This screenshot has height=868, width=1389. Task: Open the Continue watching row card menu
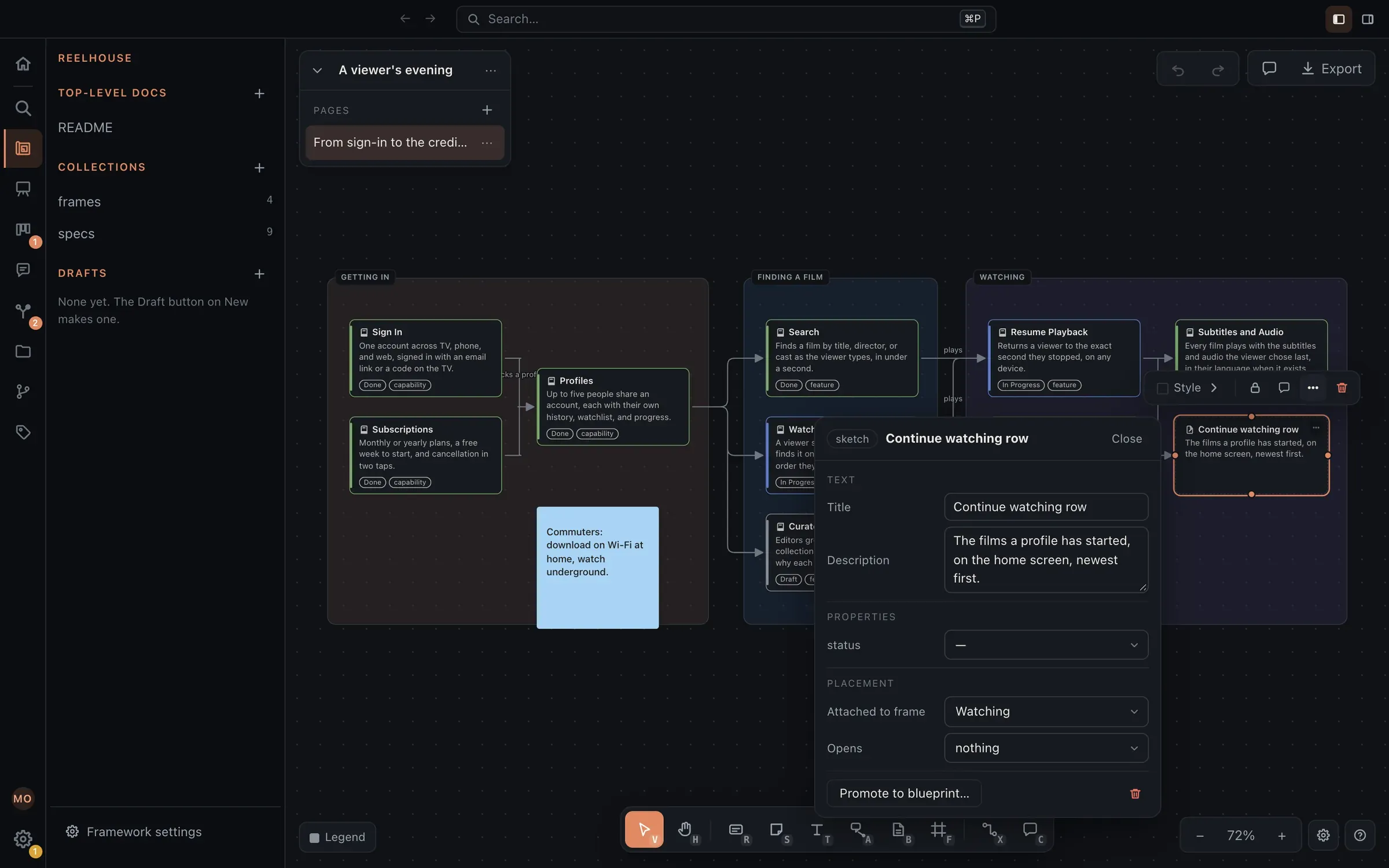[1316, 428]
